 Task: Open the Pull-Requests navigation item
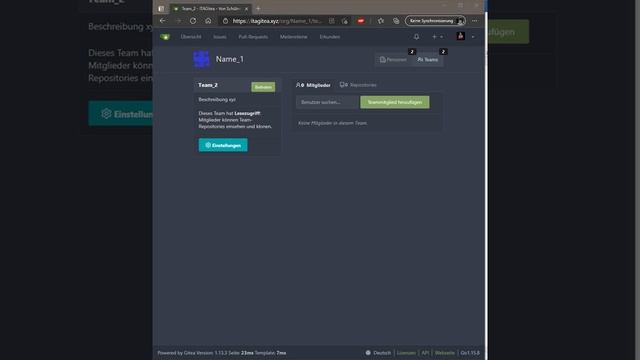pyautogui.click(x=253, y=37)
